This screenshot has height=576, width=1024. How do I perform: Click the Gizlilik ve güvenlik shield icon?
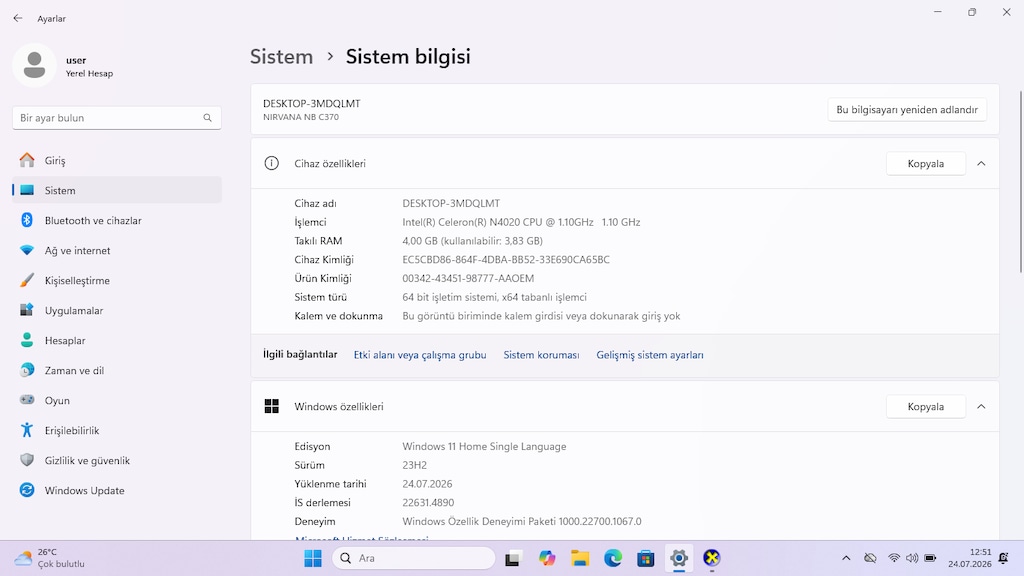pyautogui.click(x=27, y=460)
